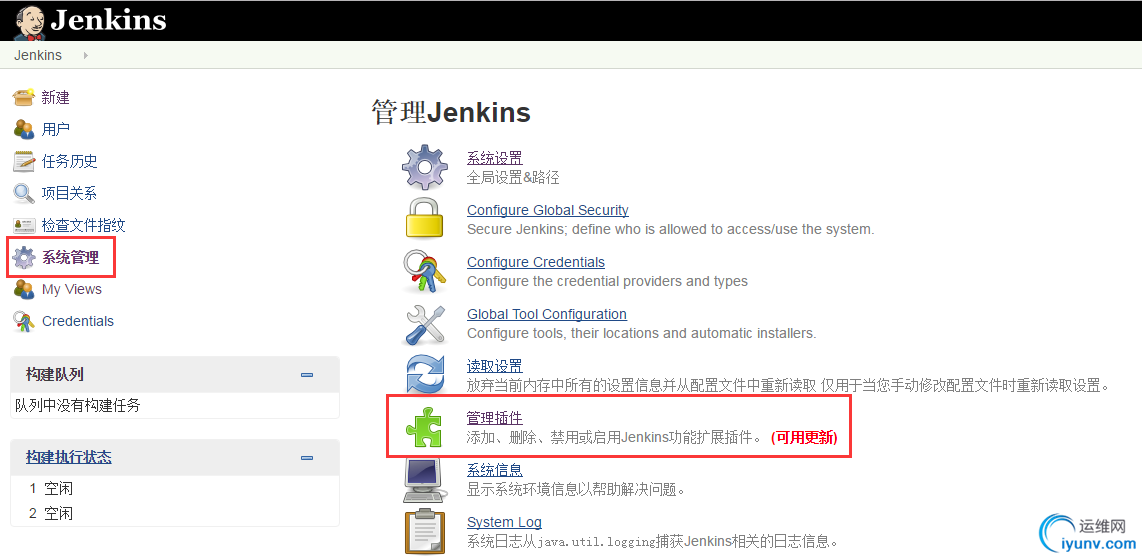The width and height of the screenshot is (1142, 560).
Task: Click the 用户 people icon
Action: (24, 130)
